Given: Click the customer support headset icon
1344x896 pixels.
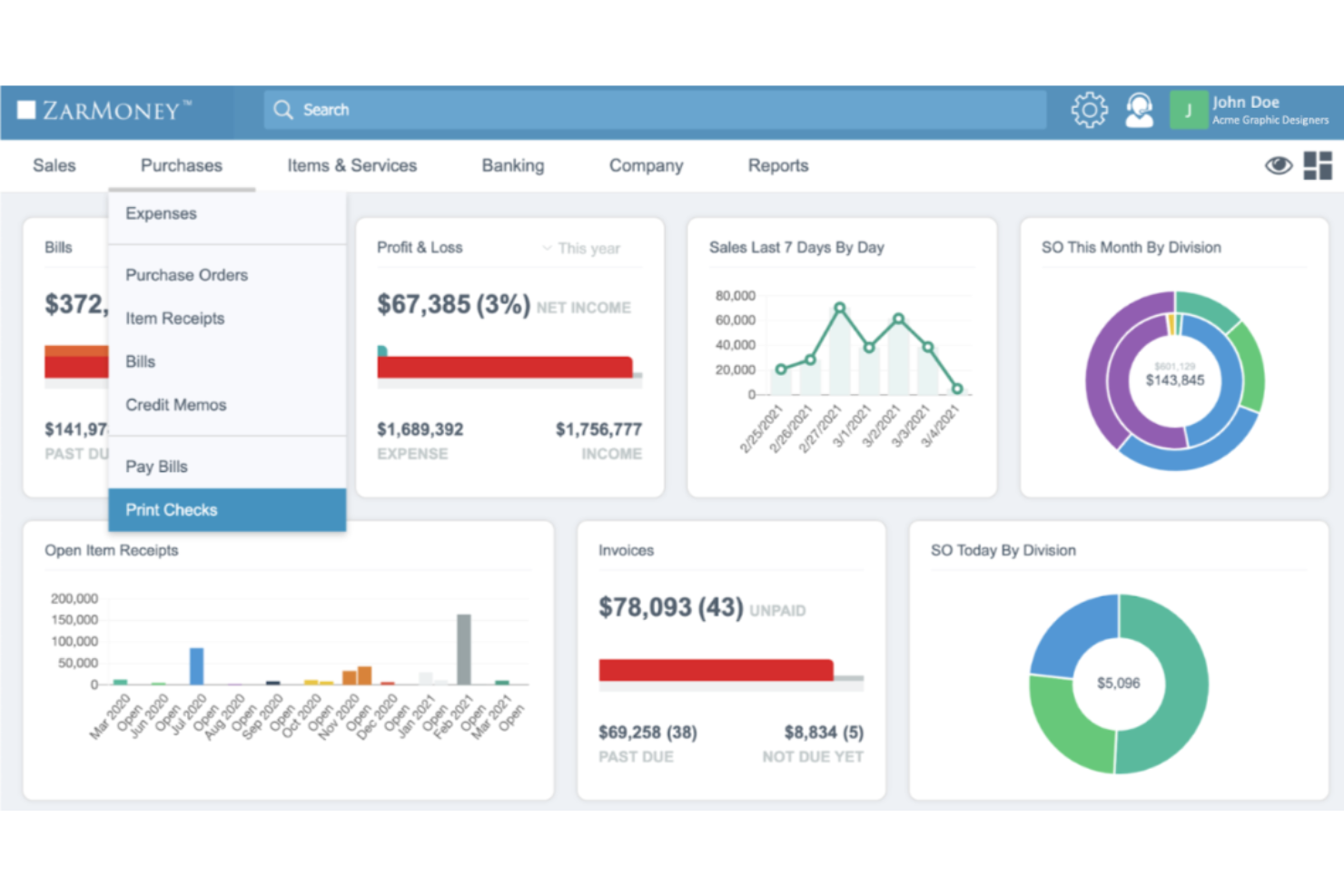Looking at the screenshot, I should pos(1139,109).
